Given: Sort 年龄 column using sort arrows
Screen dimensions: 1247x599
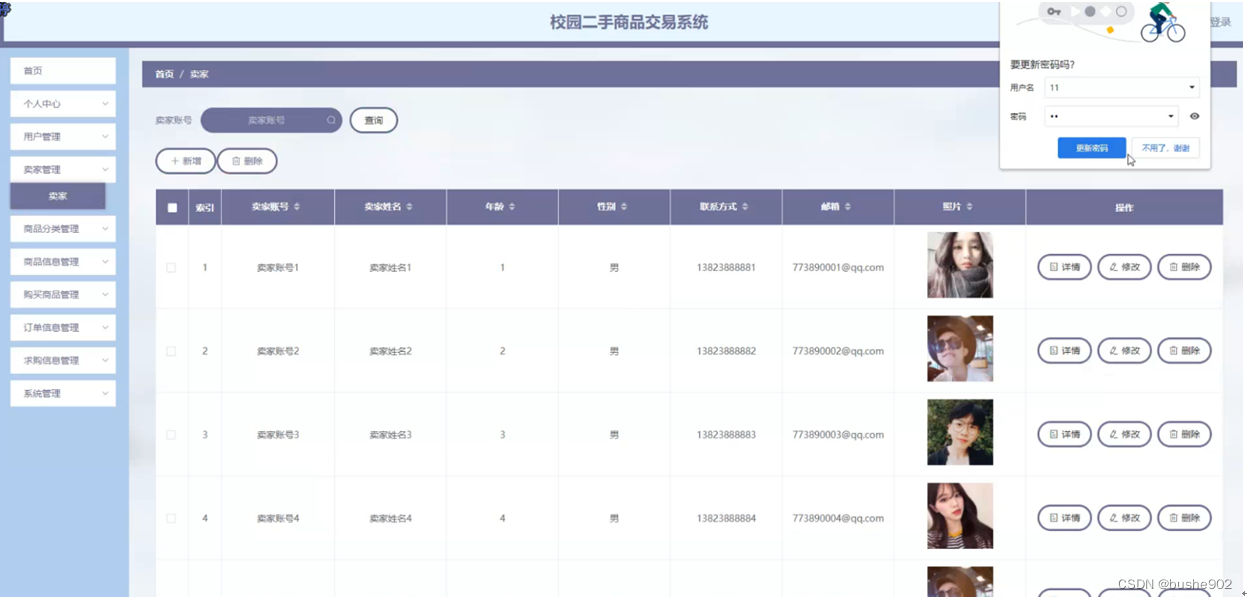Looking at the screenshot, I should 512,207.
